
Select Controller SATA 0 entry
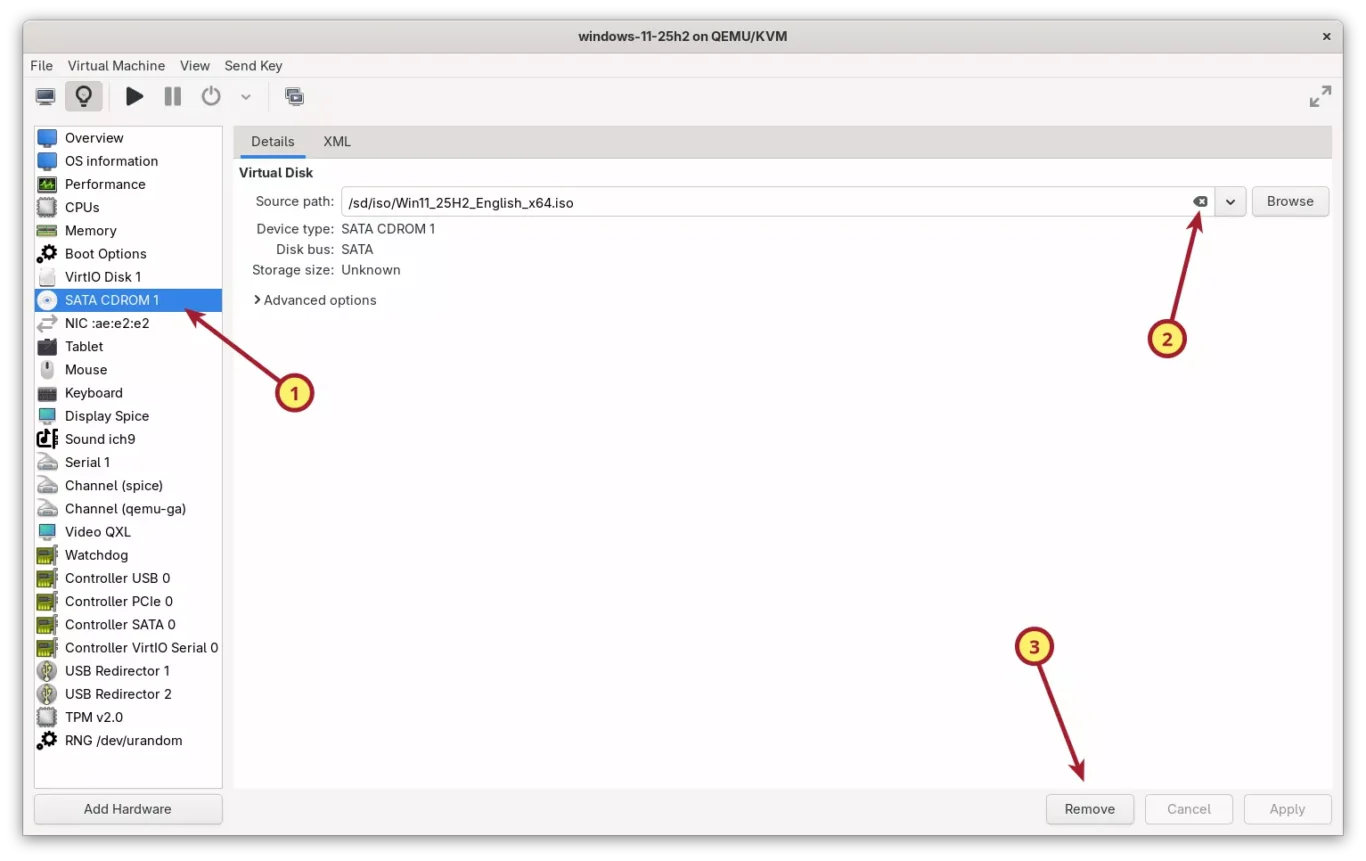coord(128,624)
